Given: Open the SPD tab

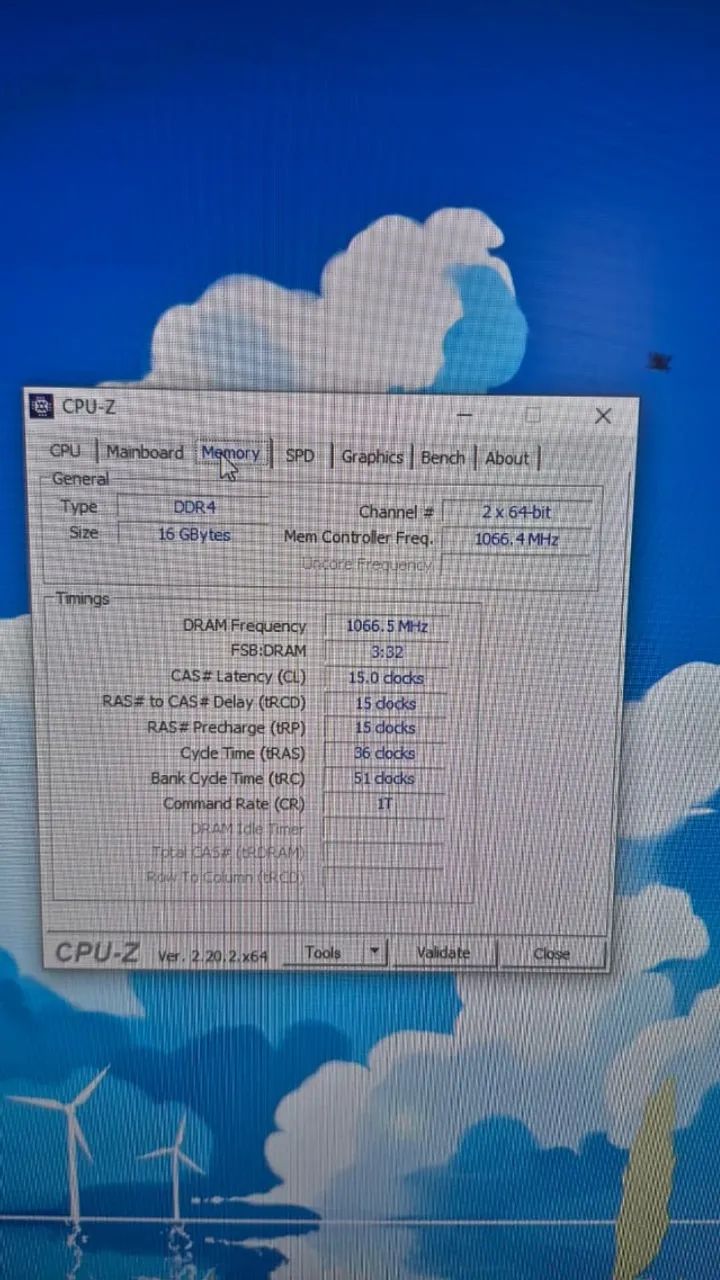Looking at the screenshot, I should pyautogui.click(x=300, y=455).
